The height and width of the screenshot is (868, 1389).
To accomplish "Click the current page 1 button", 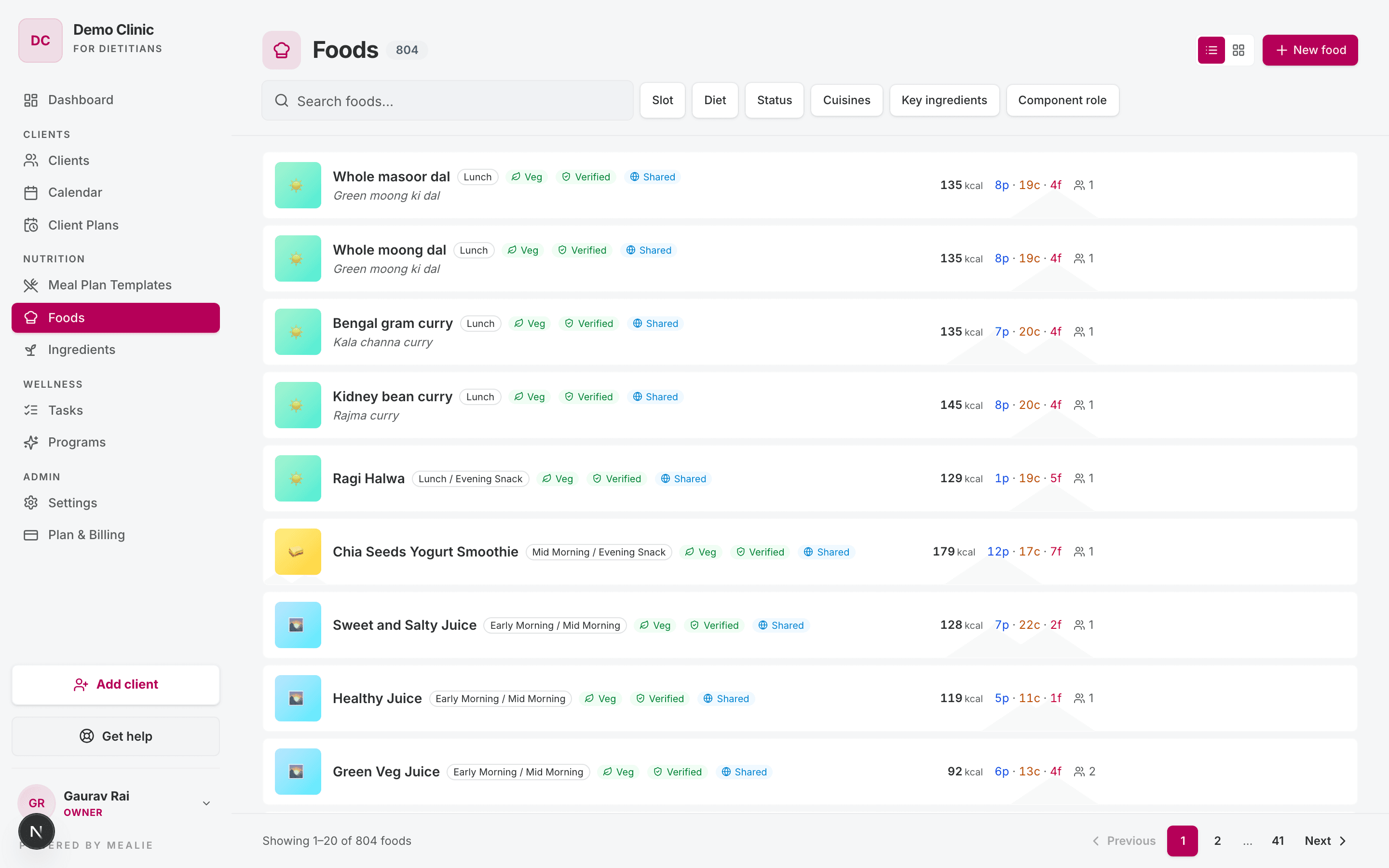I will [x=1183, y=841].
